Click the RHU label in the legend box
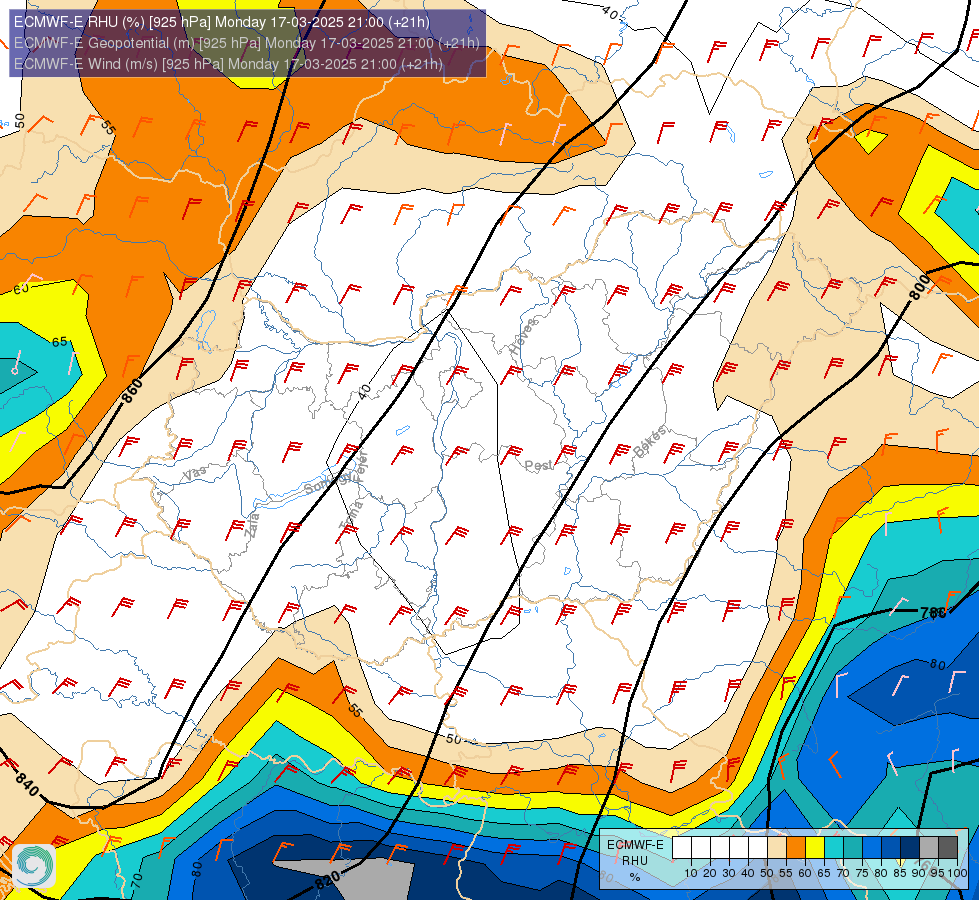Viewport: 979px width, 900px height. [635, 861]
